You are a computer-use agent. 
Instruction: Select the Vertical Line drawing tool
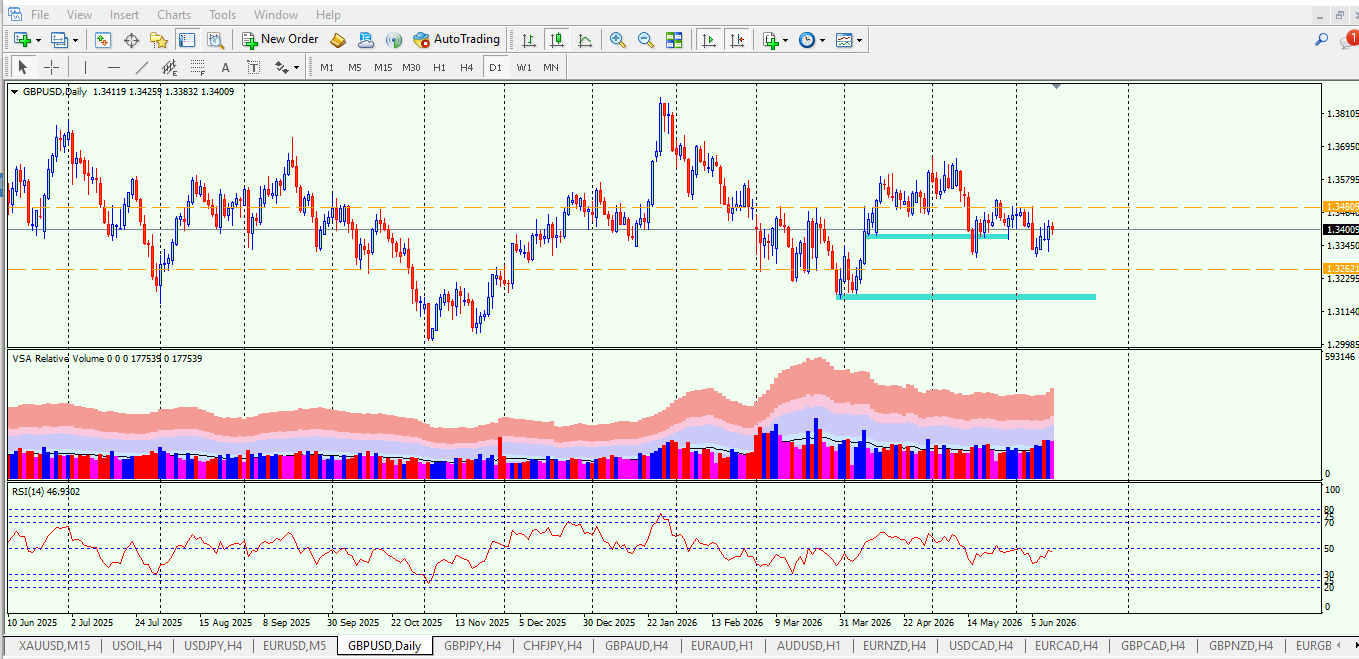[x=86, y=67]
